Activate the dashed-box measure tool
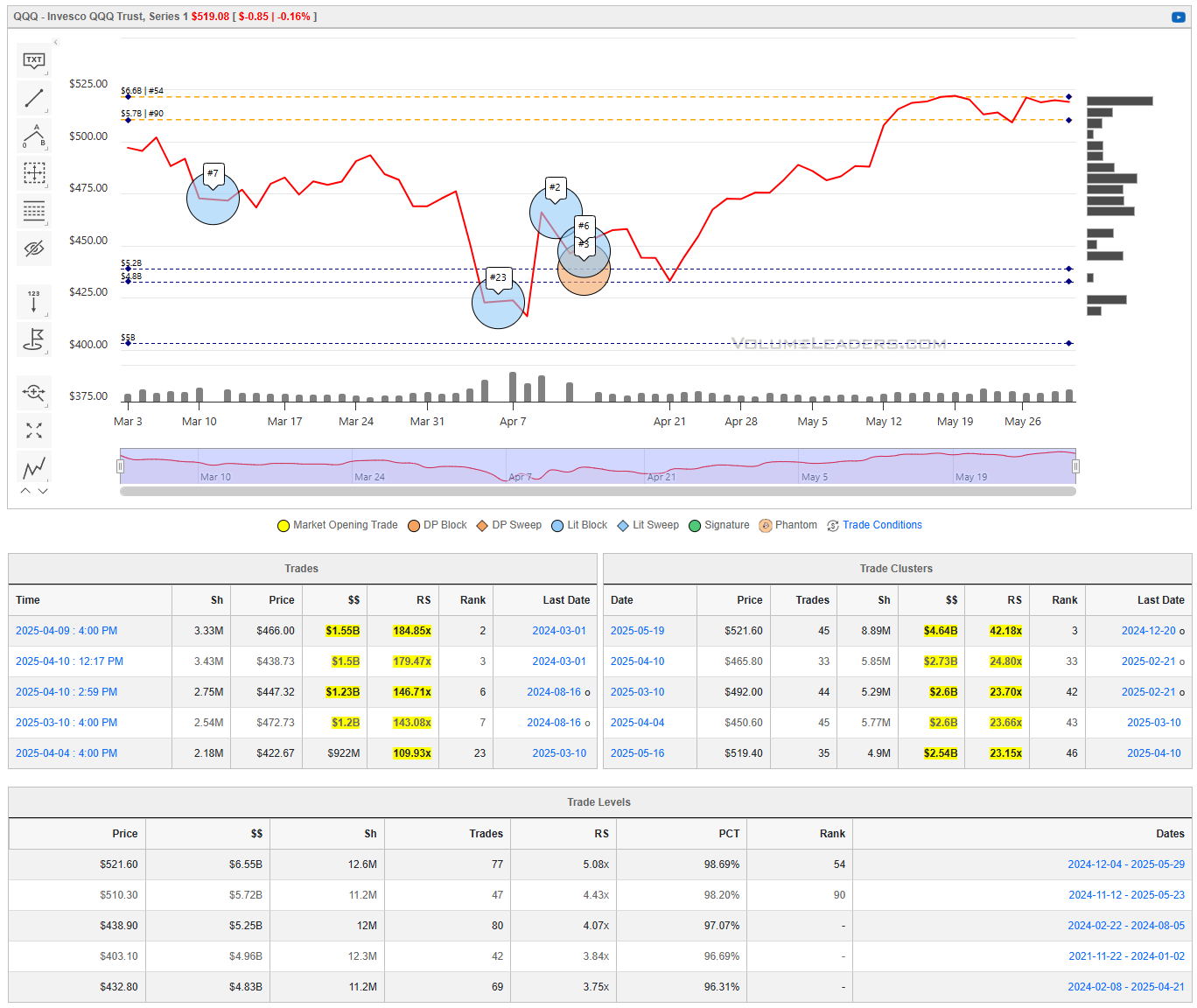This screenshot has width=1197, height=1008. [34, 173]
